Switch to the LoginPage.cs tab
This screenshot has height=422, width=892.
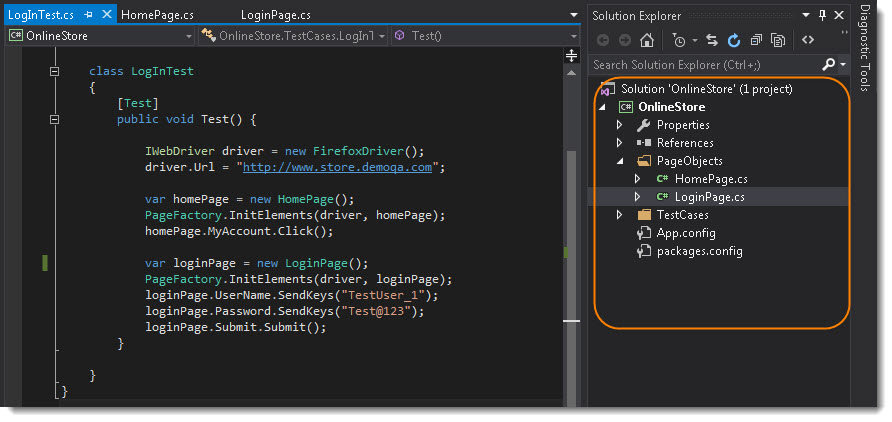[276, 16]
